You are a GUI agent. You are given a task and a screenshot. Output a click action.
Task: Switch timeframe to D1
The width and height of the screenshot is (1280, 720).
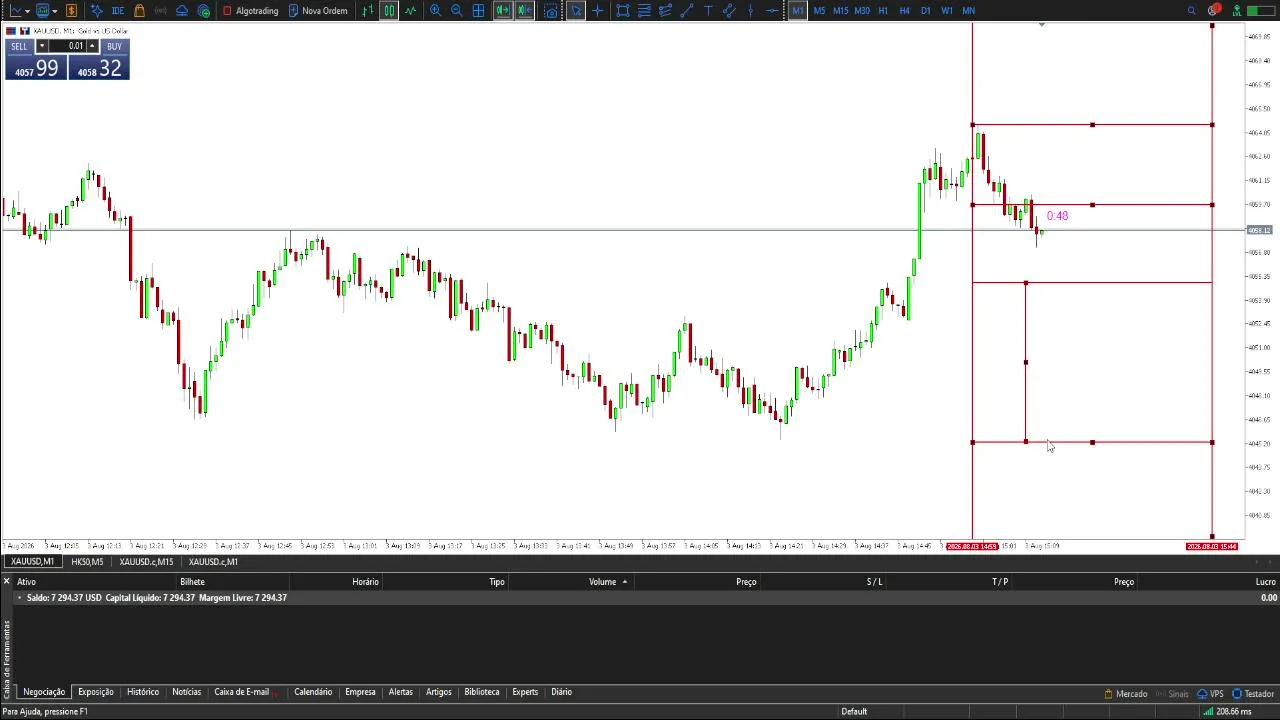click(925, 10)
